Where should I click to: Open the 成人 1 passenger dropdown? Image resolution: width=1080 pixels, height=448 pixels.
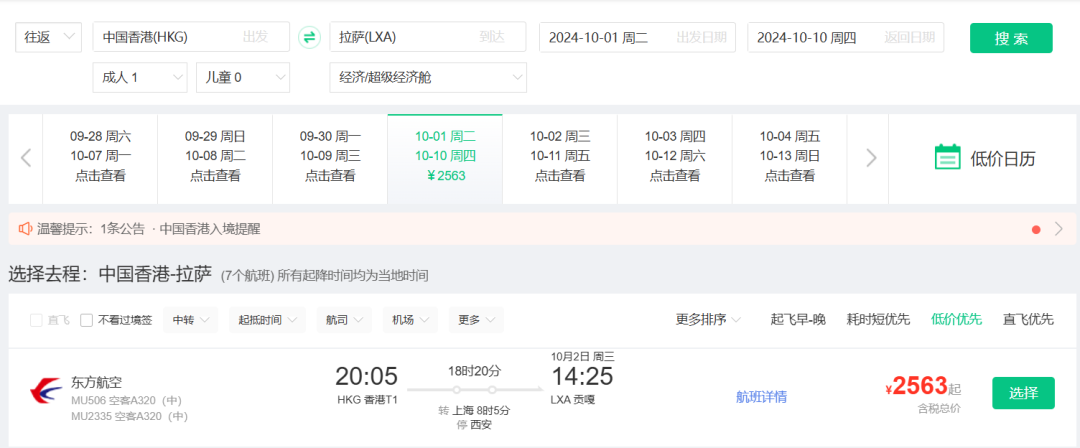tap(140, 77)
